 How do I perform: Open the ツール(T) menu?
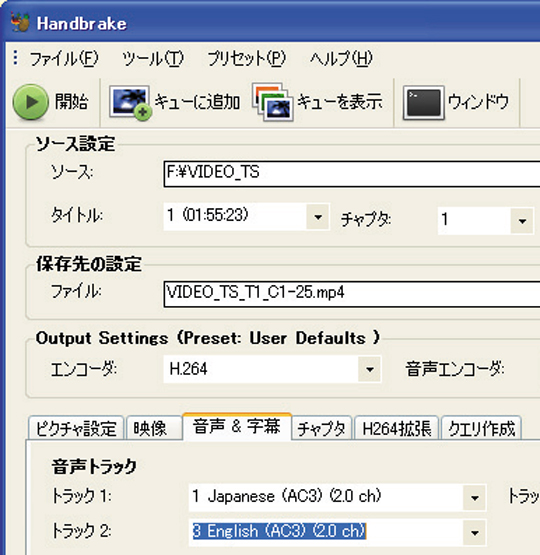(x=153, y=58)
